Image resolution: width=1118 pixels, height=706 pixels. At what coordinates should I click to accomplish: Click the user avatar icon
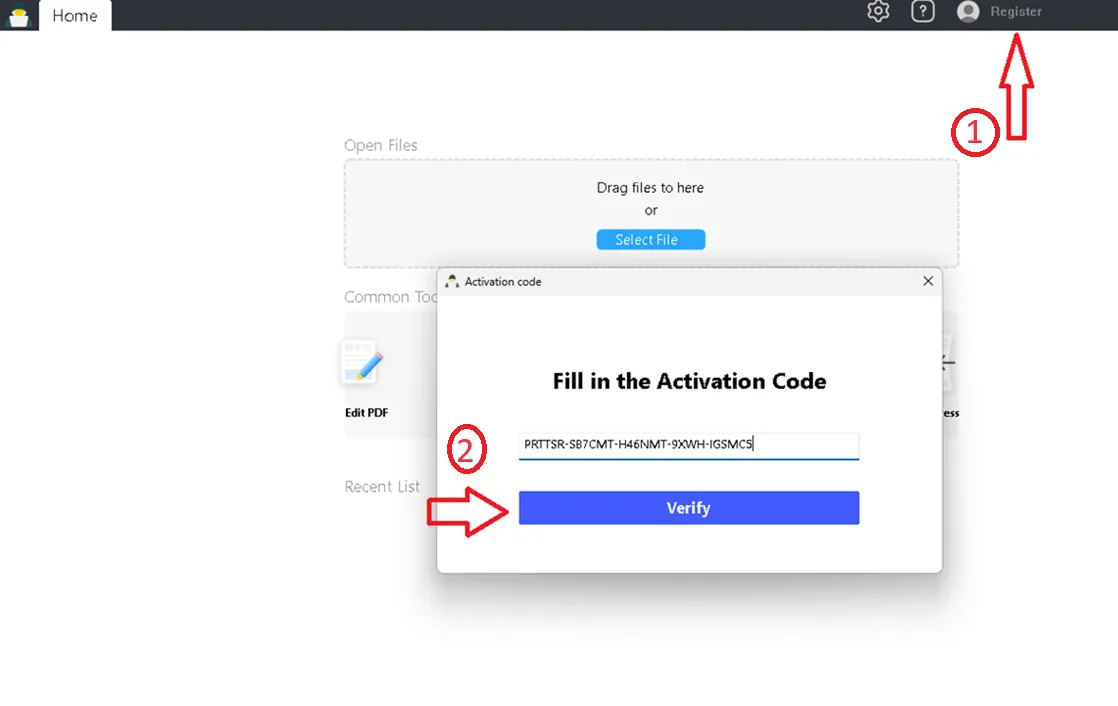pos(967,12)
